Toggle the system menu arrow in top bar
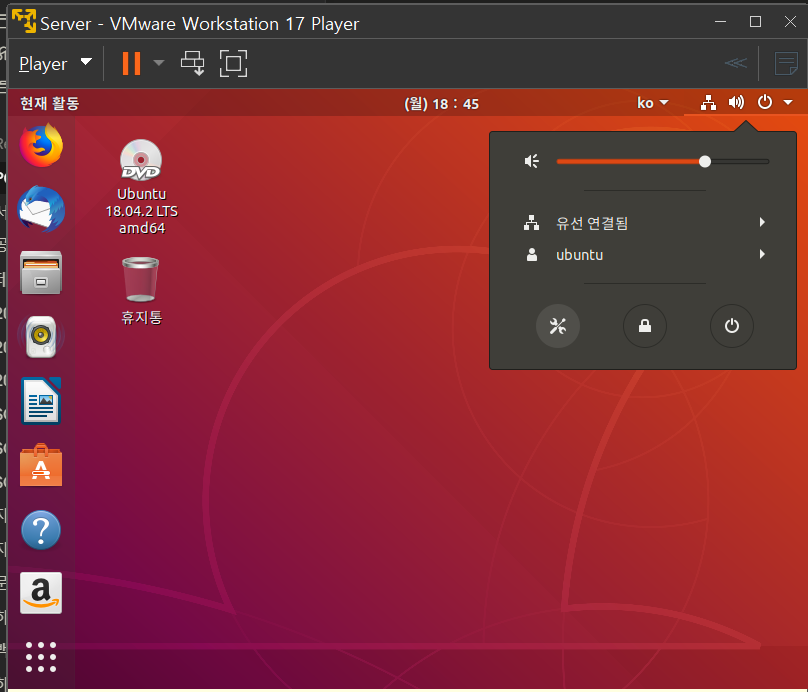This screenshot has height=692, width=808. [788, 102]
